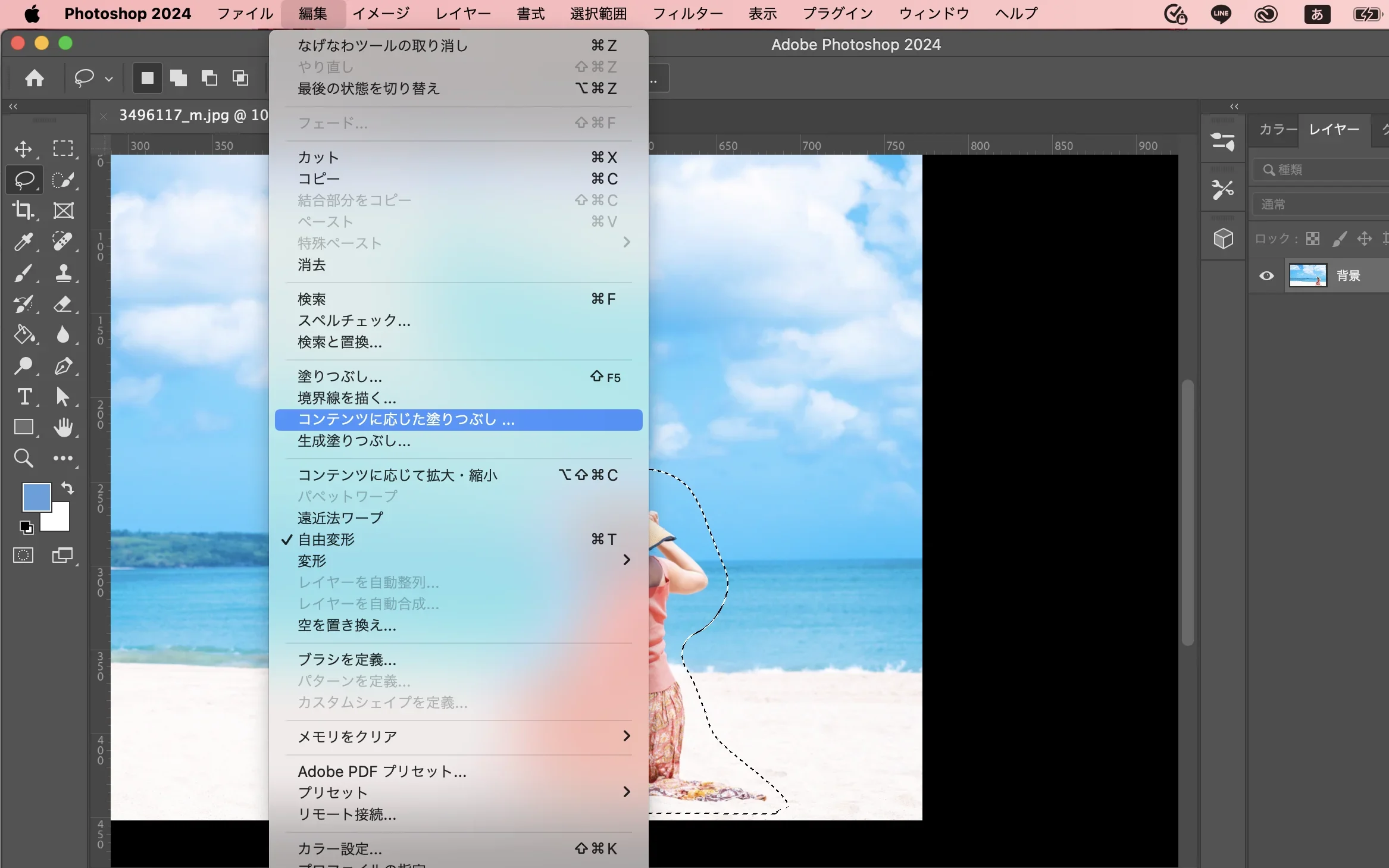
Task: Open the lasso tool preset dropdown arrow
Action: 109,79
